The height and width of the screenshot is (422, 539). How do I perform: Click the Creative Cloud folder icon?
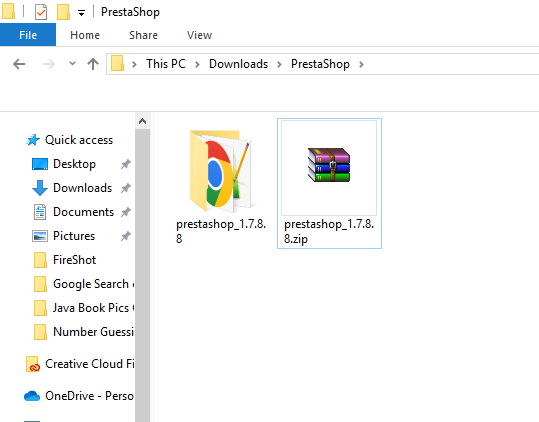pyautogui.click(x=33, y=364)
